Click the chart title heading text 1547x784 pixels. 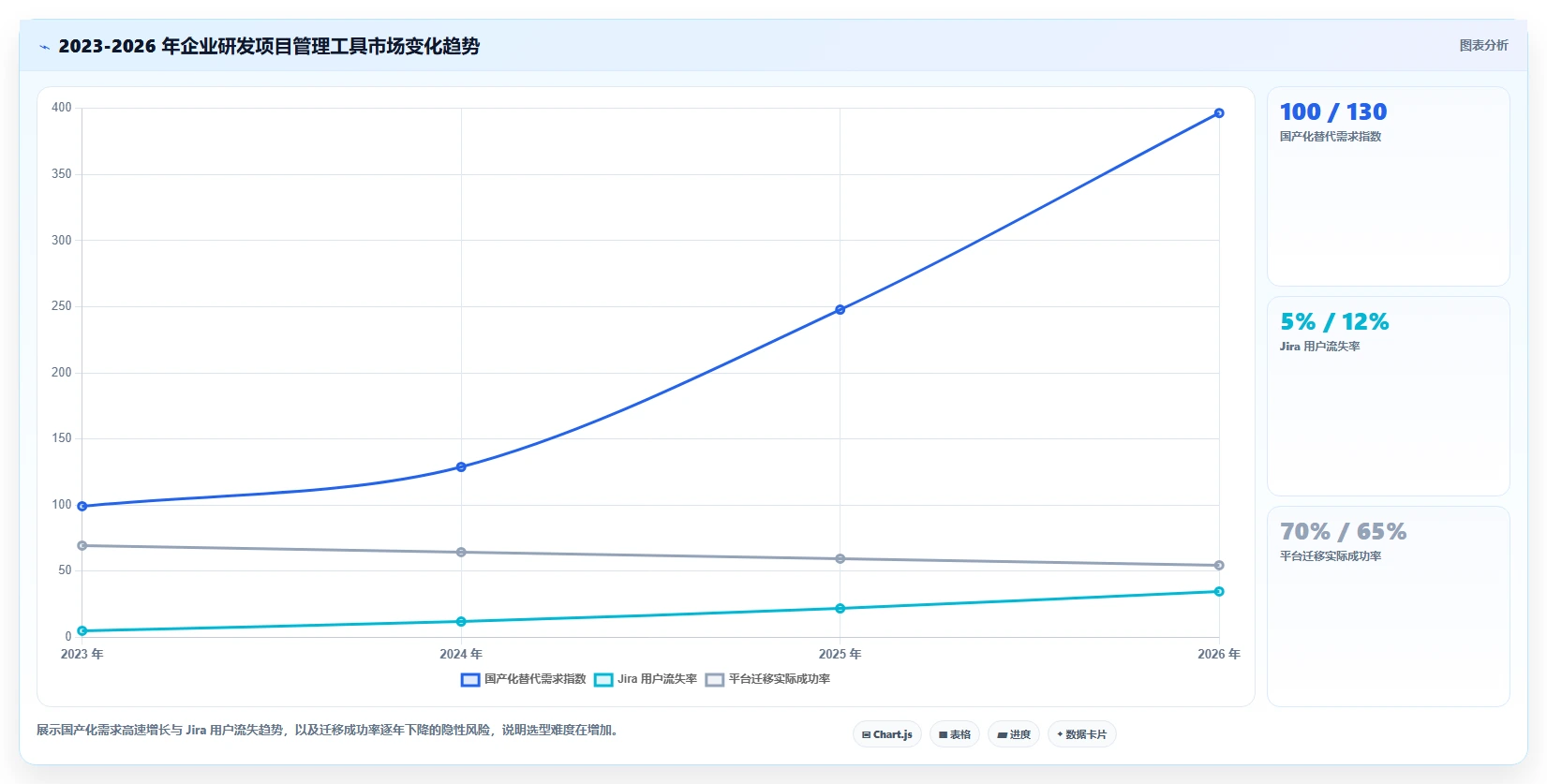pyautogui.click(x=269, y=46)
